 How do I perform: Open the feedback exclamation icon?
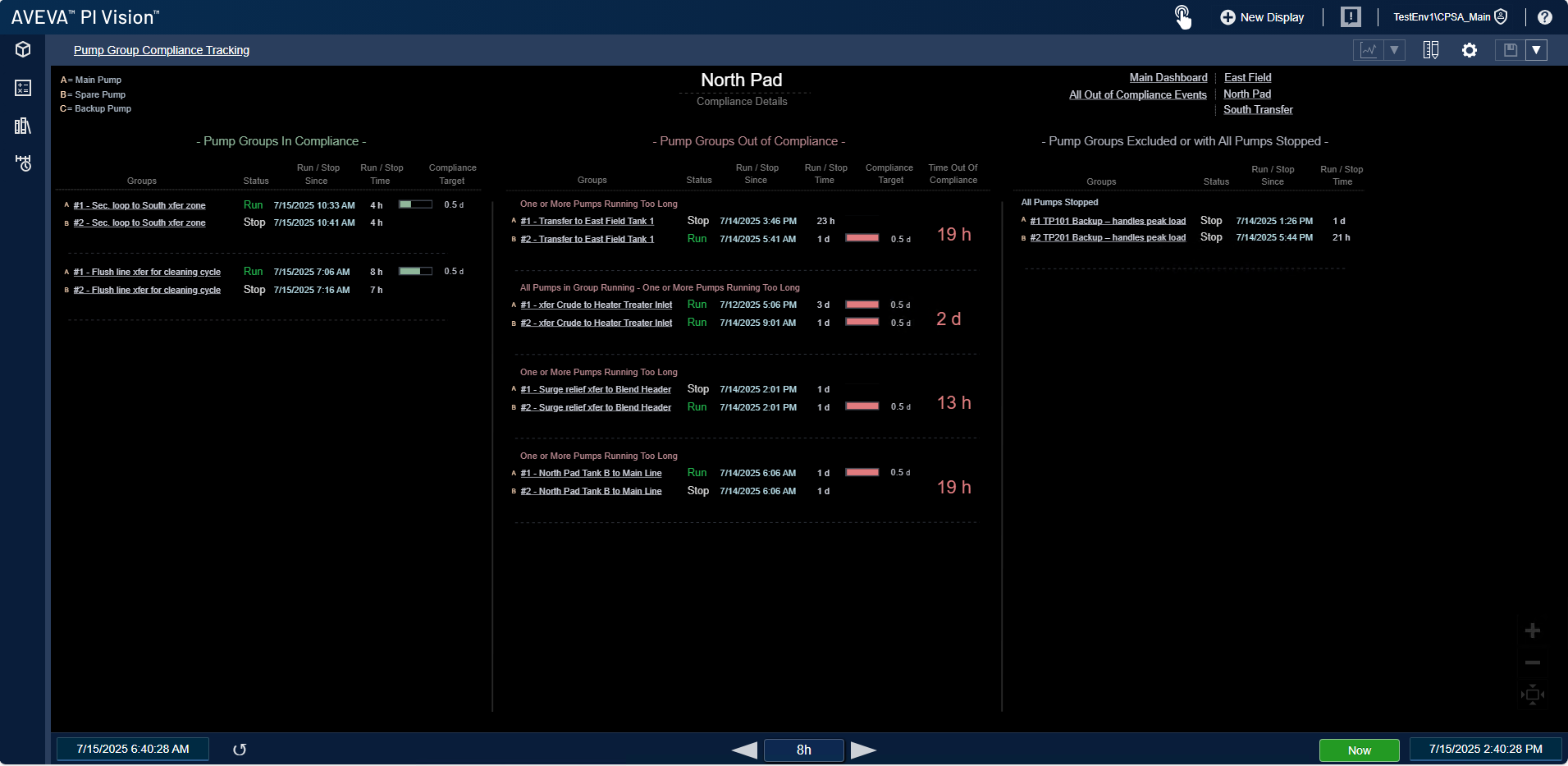pos(1351,17)
